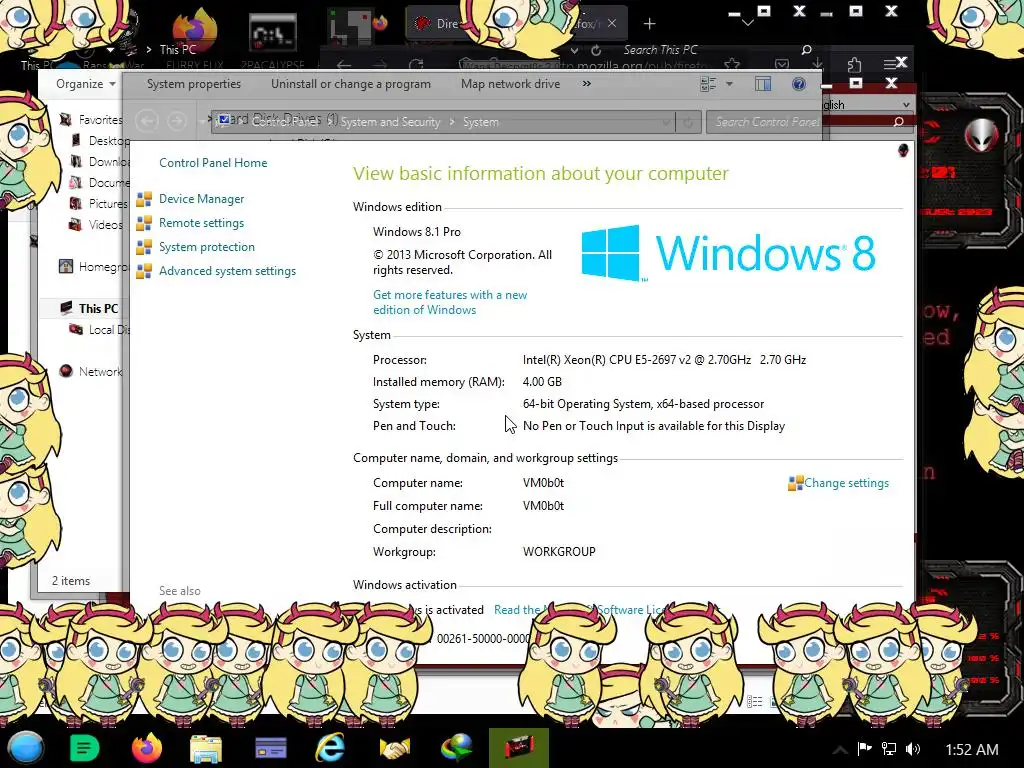Click System properties in Explorer toolbar
The height and width of the screenshot is (768, 1024).
tap(193, 84)
